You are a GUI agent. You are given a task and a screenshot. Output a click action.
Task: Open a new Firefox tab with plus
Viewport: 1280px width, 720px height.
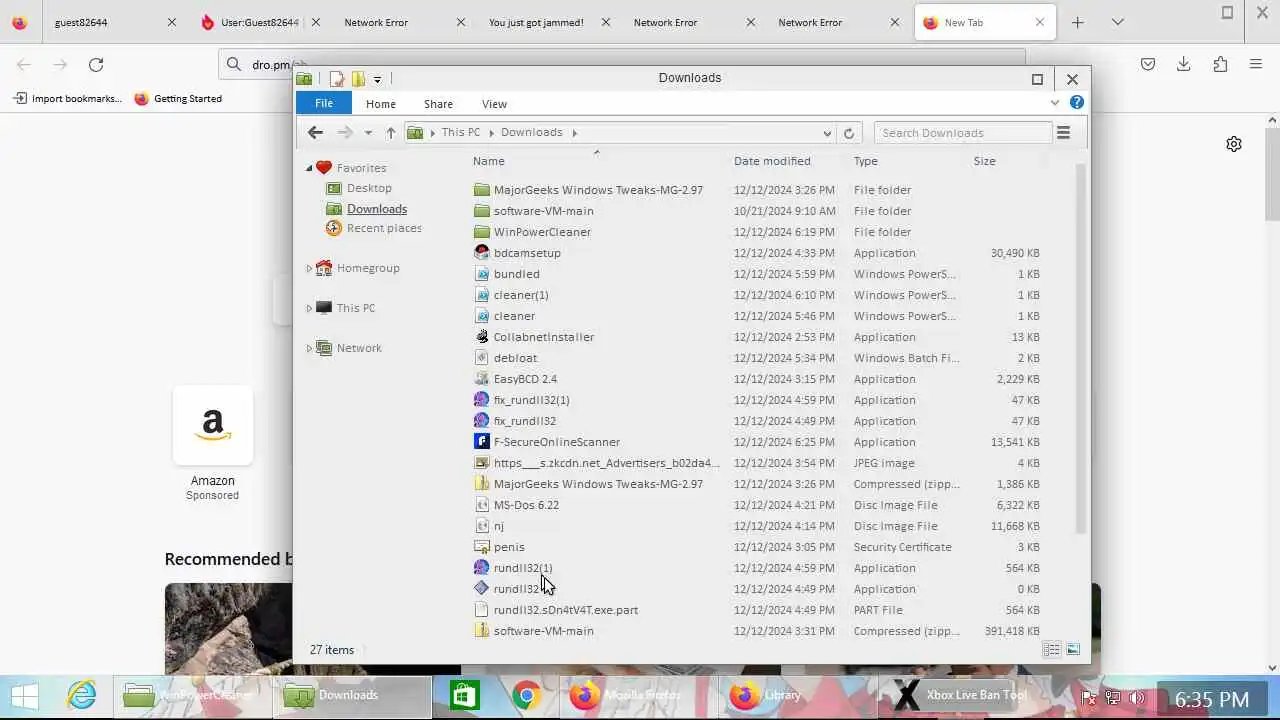pyautogui.click(x=1077, y=22)
